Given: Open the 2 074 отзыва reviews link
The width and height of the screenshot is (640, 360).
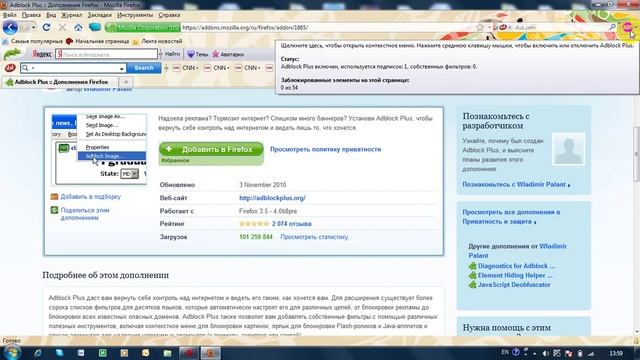Looking at the screenshot, I should coord(291,224).
